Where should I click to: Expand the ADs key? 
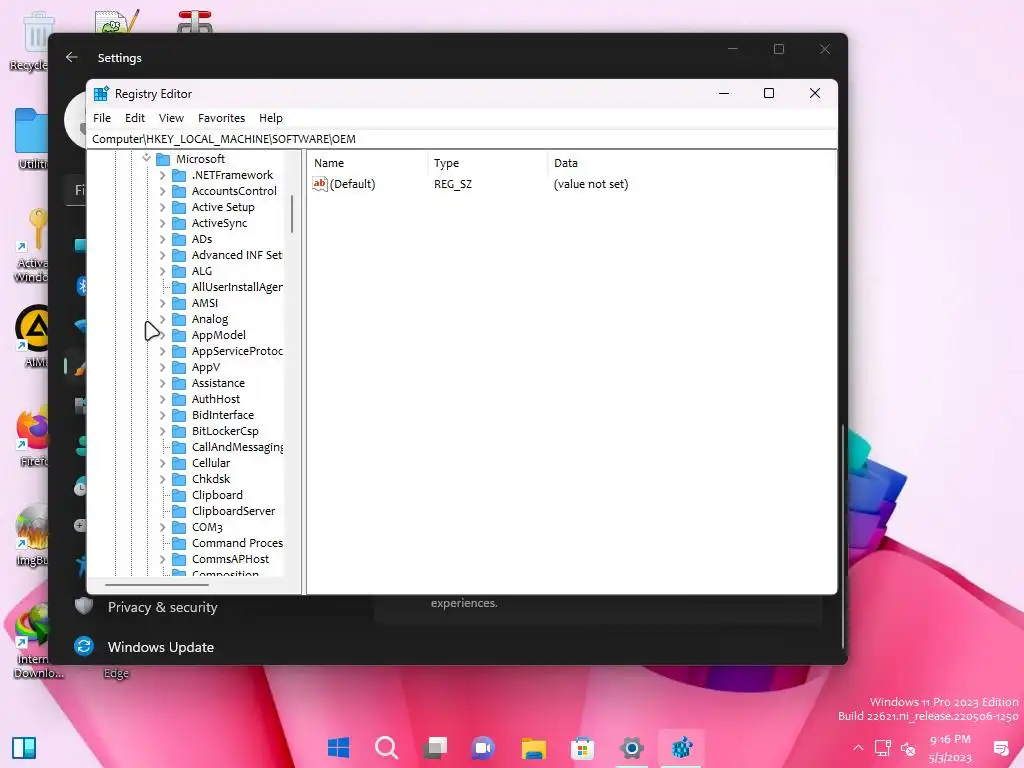[x=162, y=239]
